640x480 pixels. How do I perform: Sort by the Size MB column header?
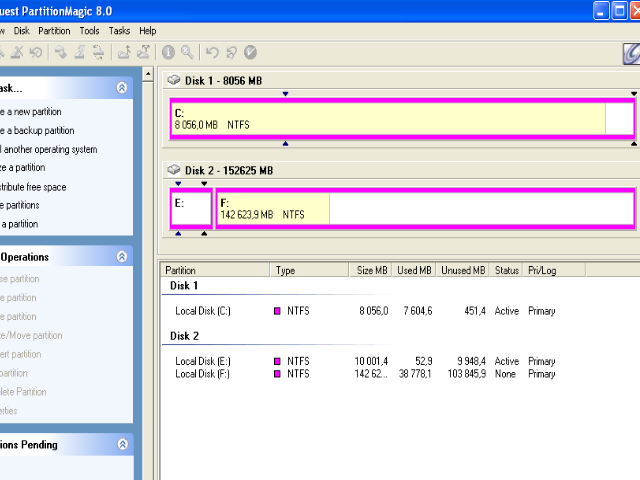[371, 270]
